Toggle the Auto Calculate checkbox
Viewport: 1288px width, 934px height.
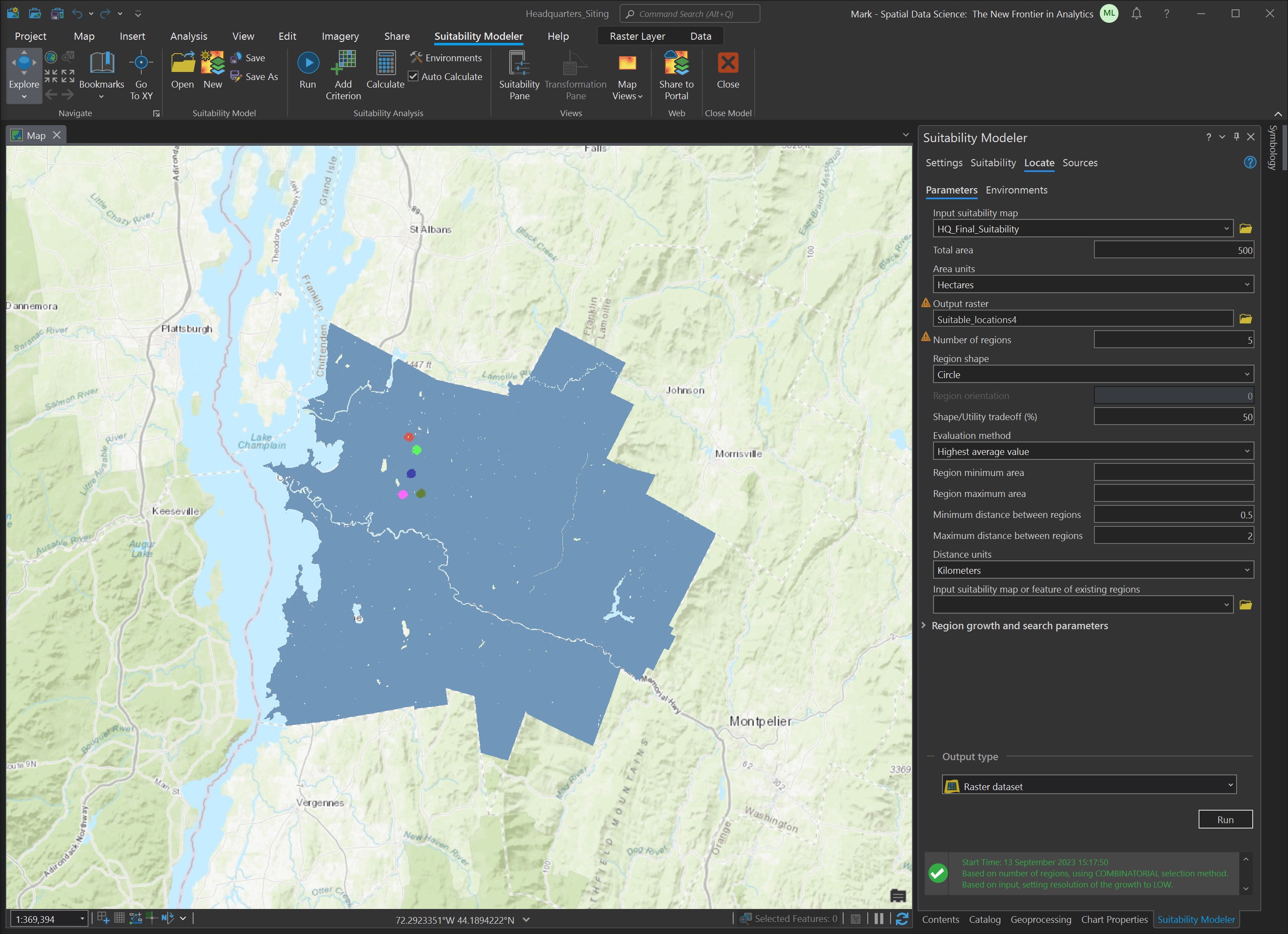414,77
